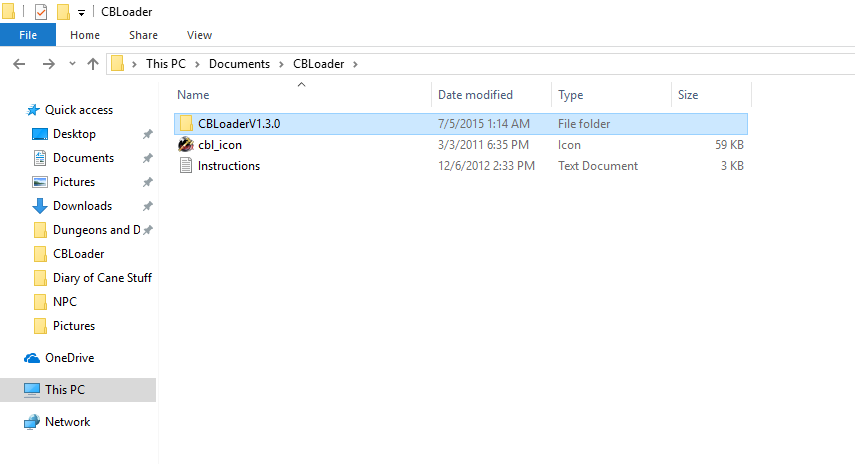Open Quick access in navigation pane
This screenshot has height=464, width=855.
click(x=79, y=110)
